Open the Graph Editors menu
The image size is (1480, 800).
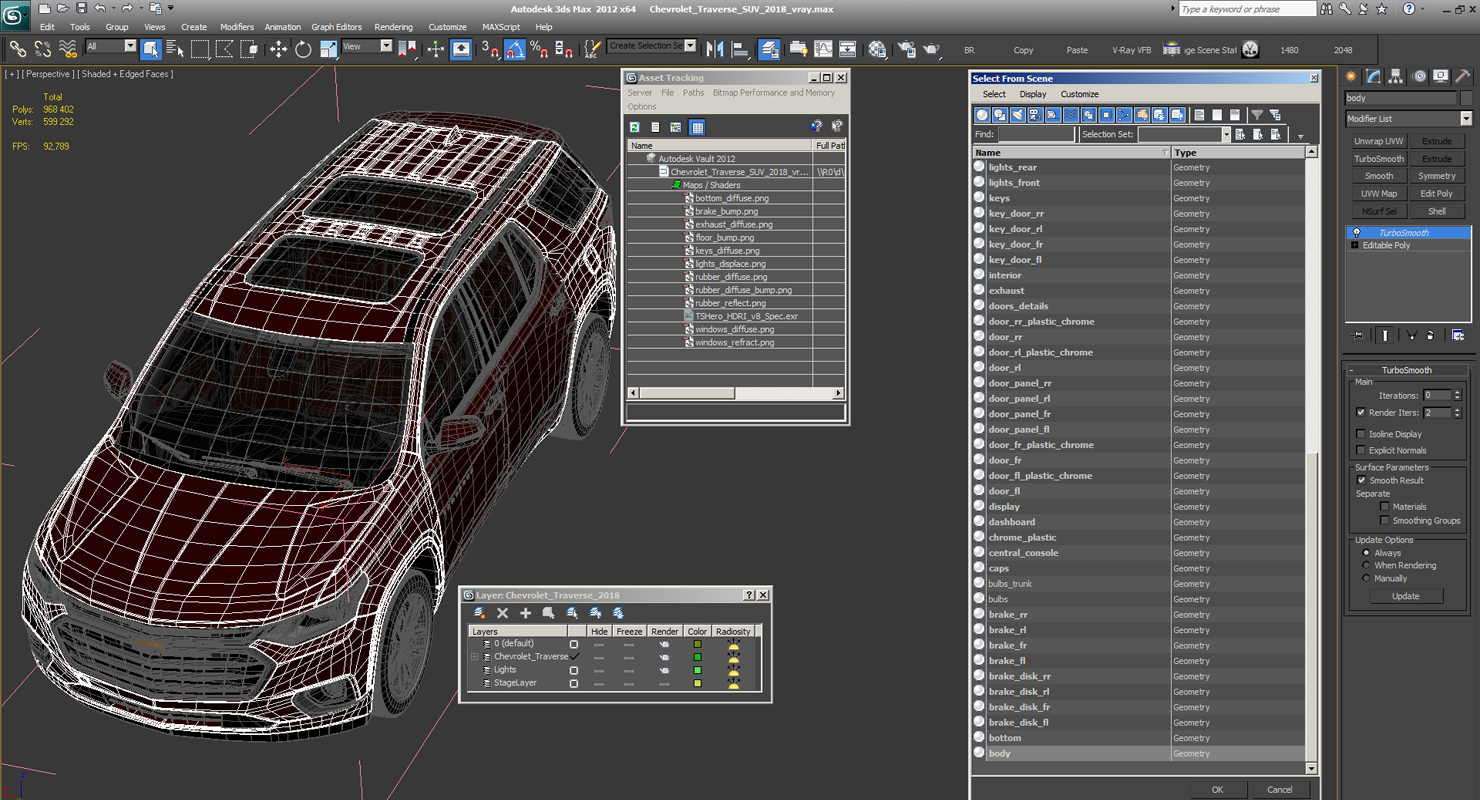click(x=336, y=27)
